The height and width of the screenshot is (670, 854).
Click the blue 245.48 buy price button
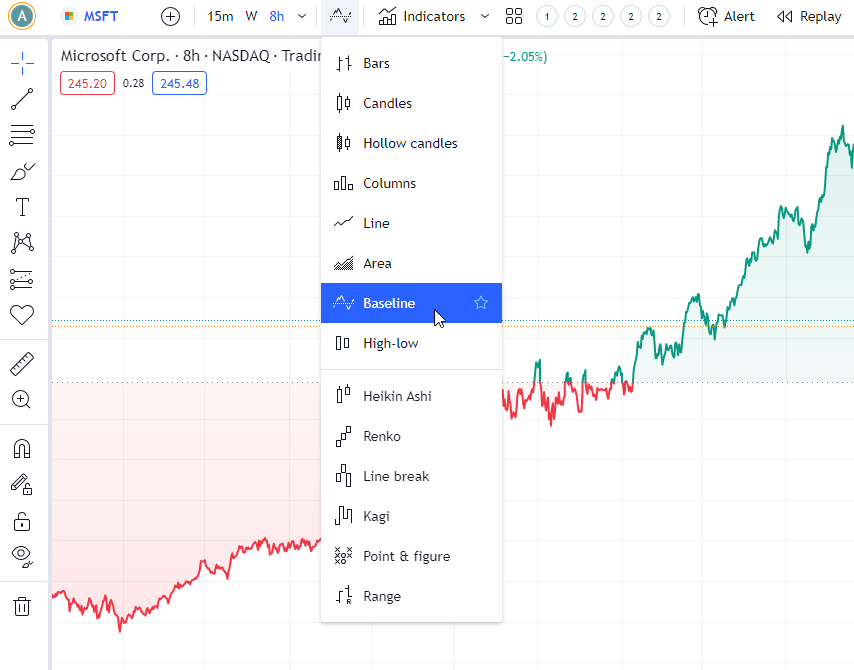tap(179, 83)
